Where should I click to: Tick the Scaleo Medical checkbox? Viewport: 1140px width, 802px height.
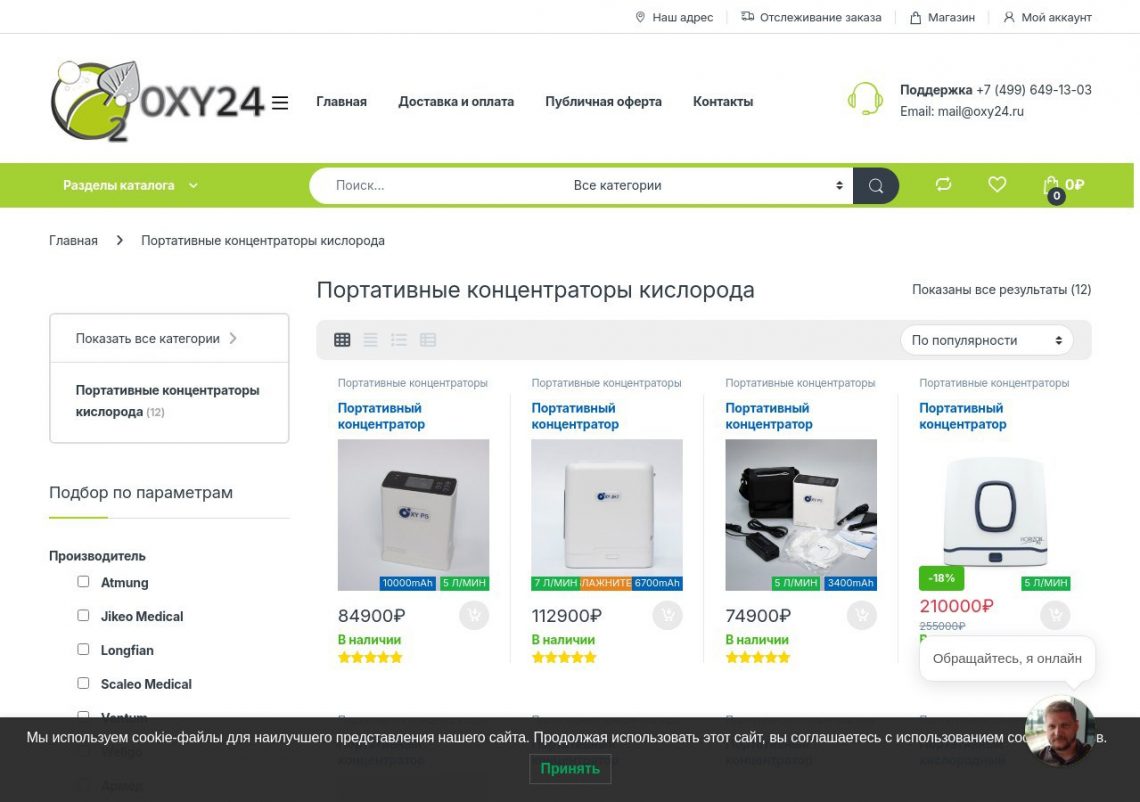point(84,683)
